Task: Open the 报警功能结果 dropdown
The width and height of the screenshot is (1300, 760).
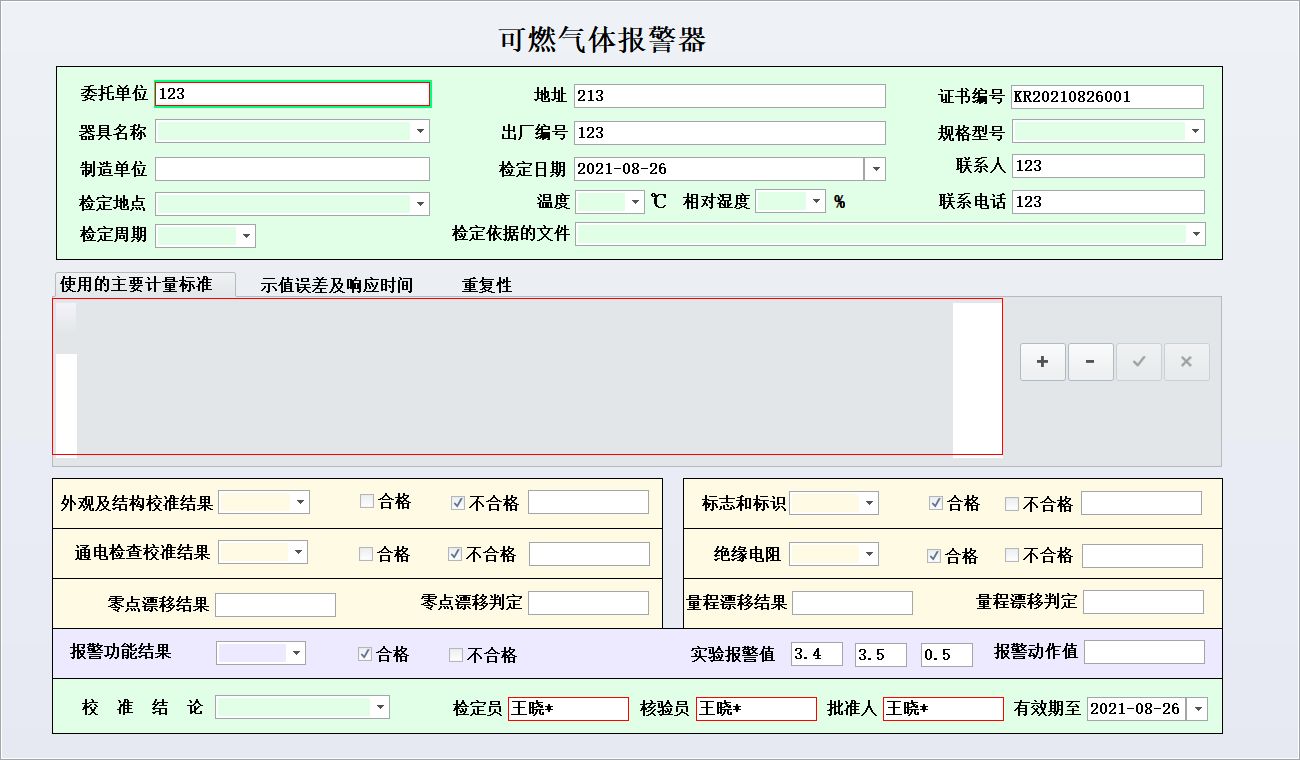Action: 296,653
